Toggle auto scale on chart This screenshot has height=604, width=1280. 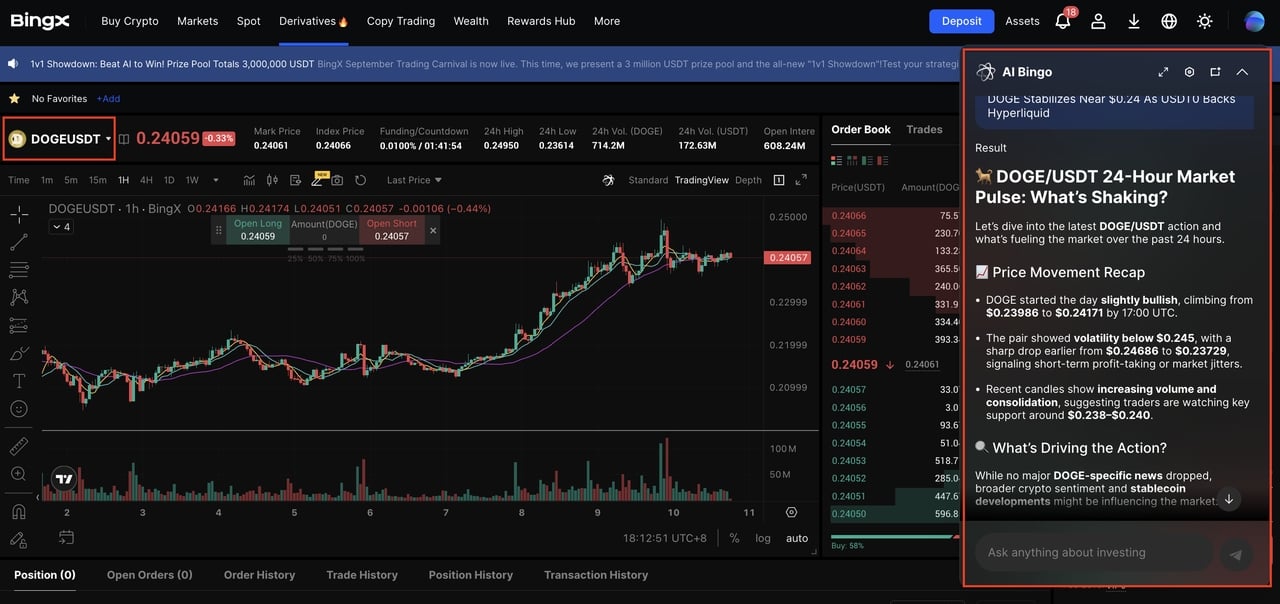pos(797,538)
